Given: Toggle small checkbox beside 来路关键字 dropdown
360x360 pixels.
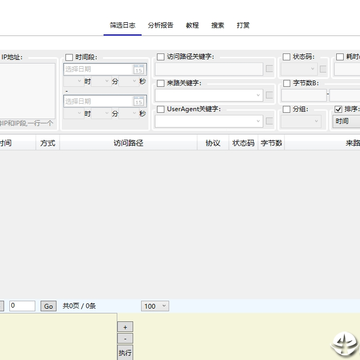Looking at the screenshot, I should point(269,95).
